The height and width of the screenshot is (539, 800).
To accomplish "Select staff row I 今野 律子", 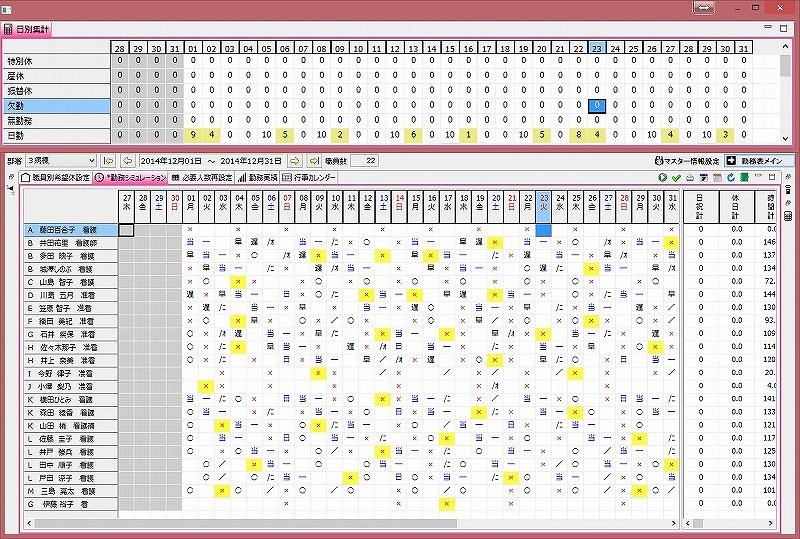I will tap(71, 374).
